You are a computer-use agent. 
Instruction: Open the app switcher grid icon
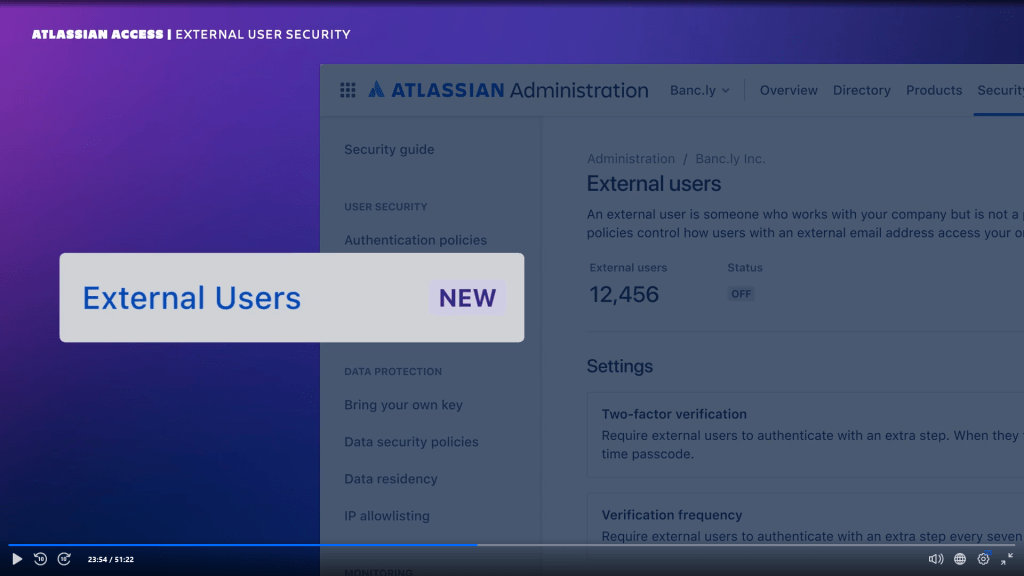pos(348,90)
